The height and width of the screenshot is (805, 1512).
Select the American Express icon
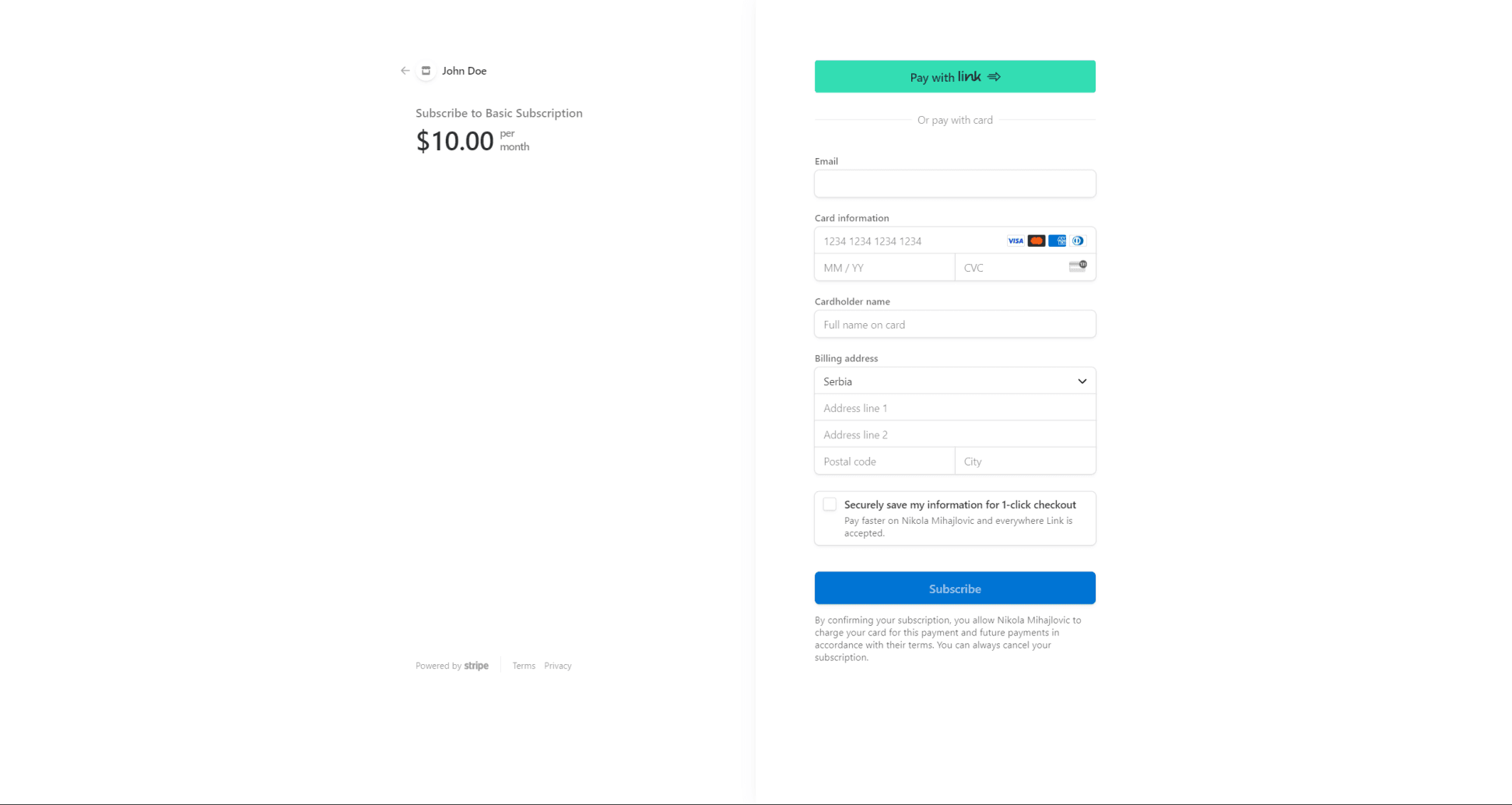coord(1057,241)
